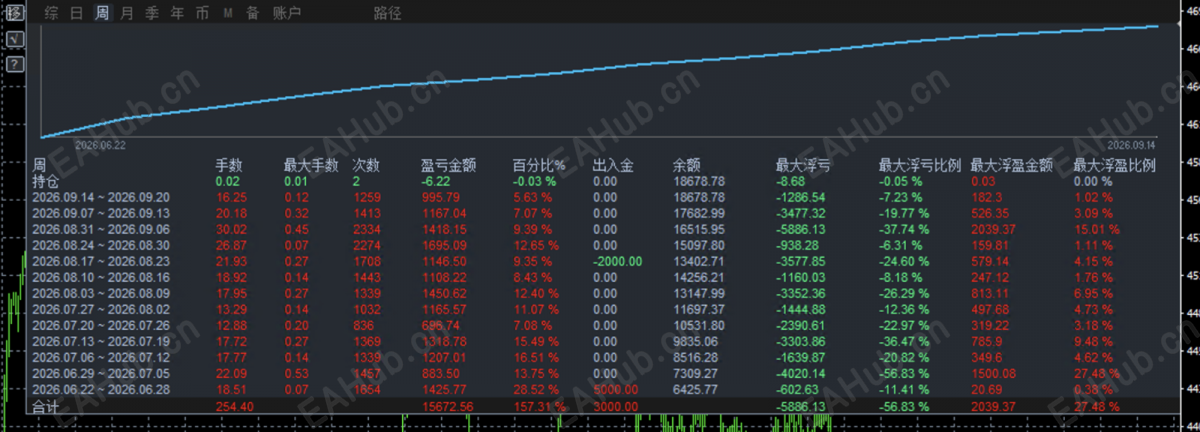Click the 手数 column header
1200x432 pixels.
[x=229, y=166]
